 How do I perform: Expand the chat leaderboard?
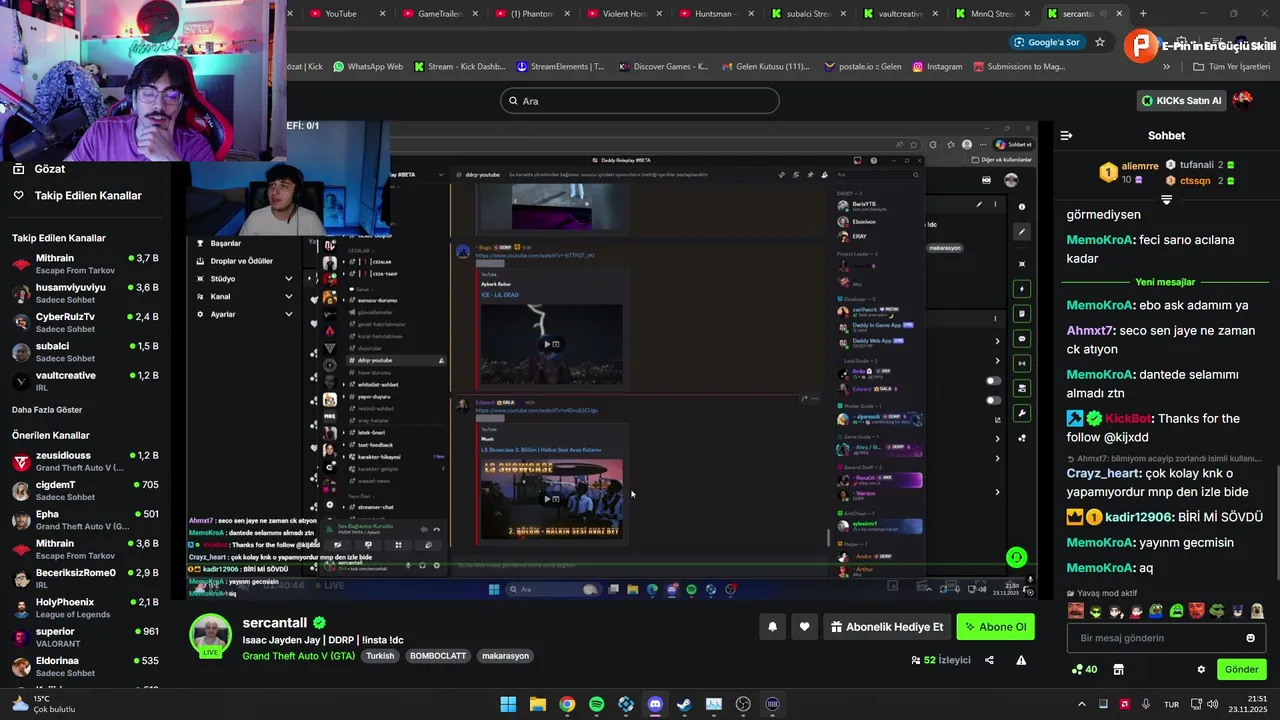pyautogui.click(x=1166, y=200)
